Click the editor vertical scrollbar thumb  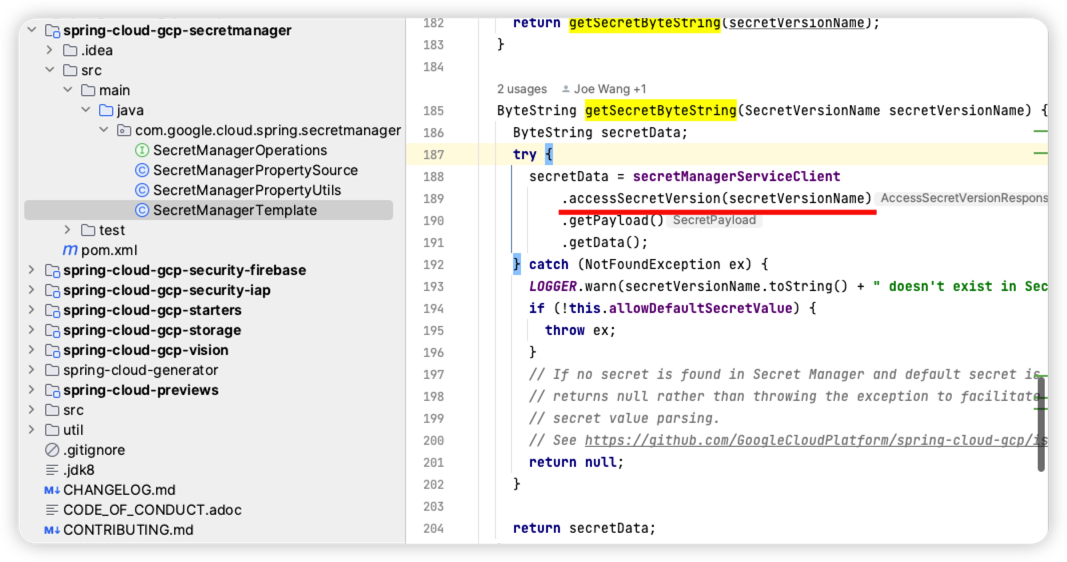coord(1041,423)
